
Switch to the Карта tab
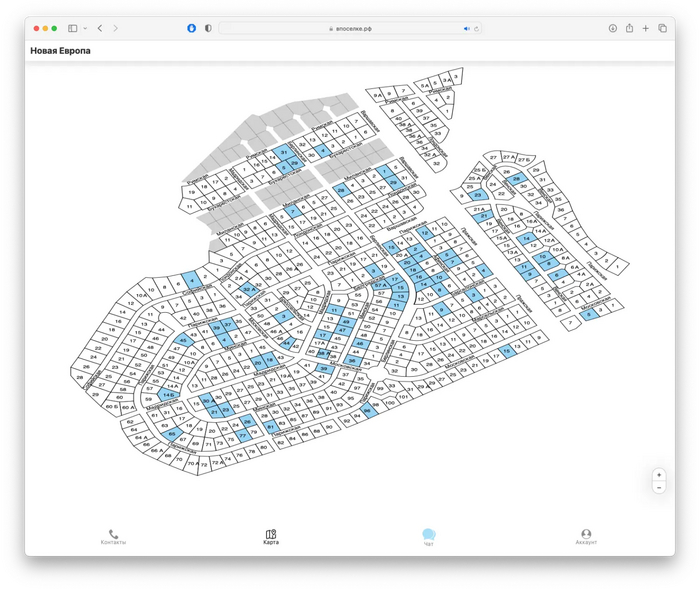point(271,537)
